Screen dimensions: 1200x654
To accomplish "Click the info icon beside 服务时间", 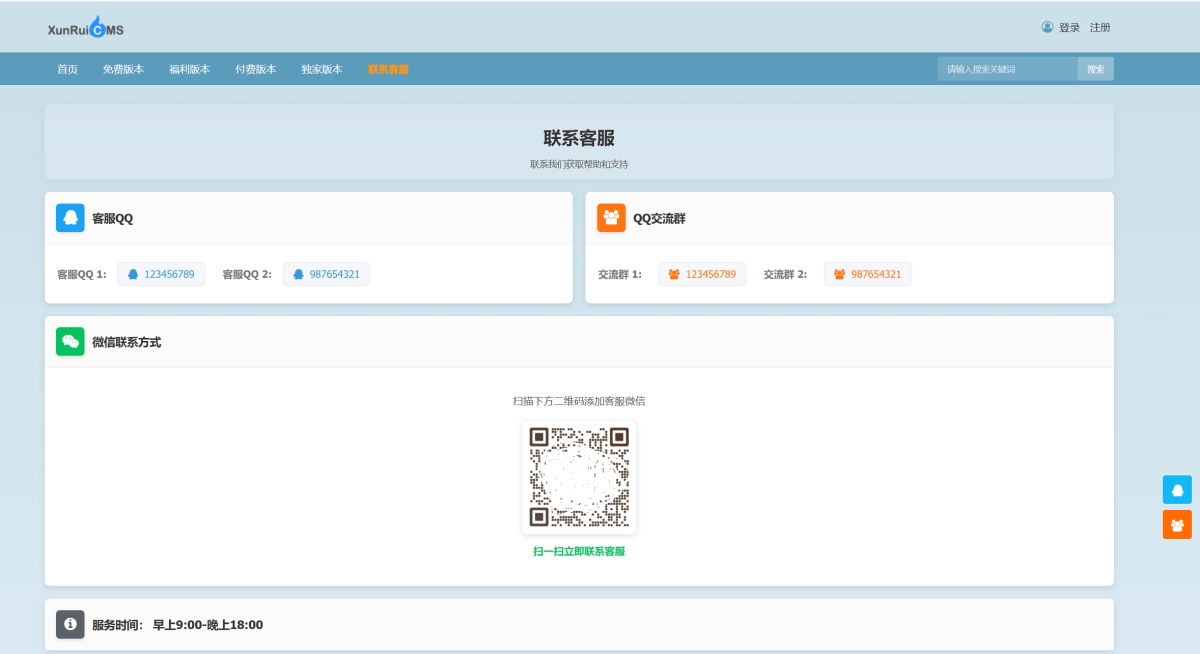I will [x=70, y=624].
